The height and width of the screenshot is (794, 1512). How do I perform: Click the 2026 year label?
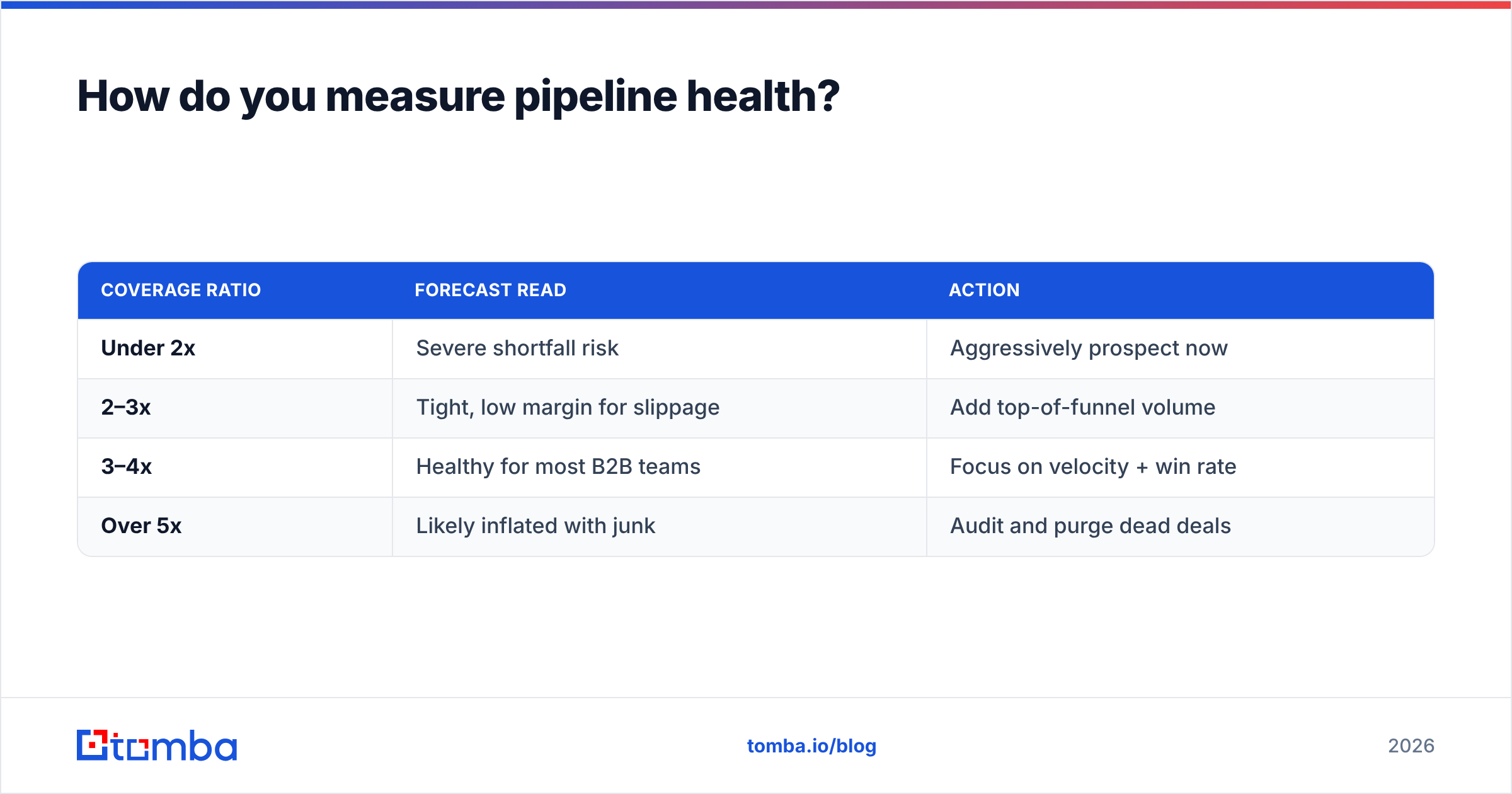point(1411,746)
